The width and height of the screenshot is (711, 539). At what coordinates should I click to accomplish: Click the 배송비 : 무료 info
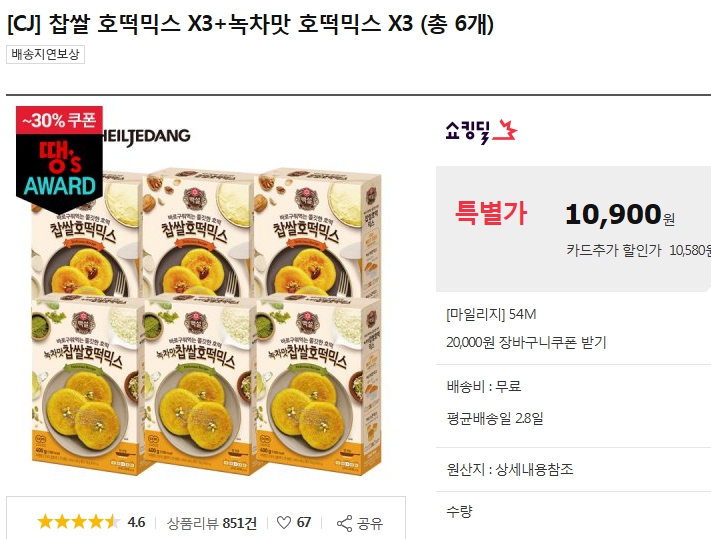(x=483, y=386)
